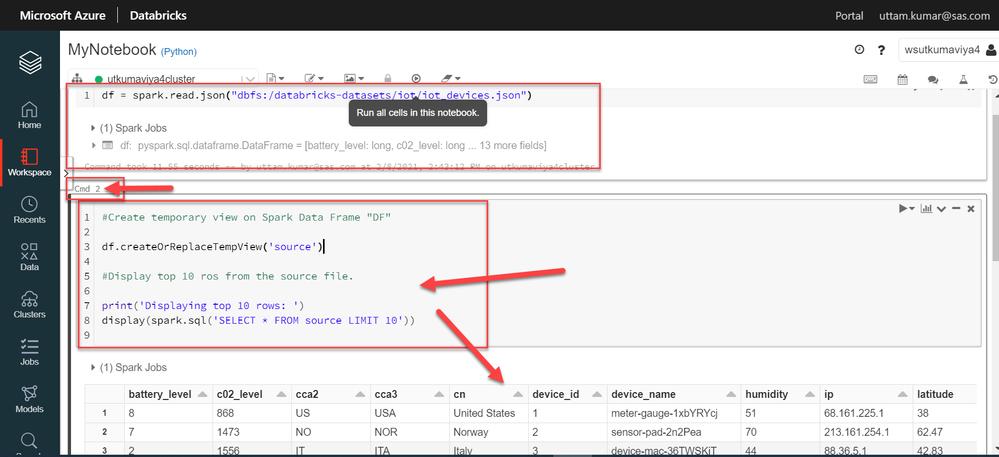Sort by battery_level column header

[167, 394]
